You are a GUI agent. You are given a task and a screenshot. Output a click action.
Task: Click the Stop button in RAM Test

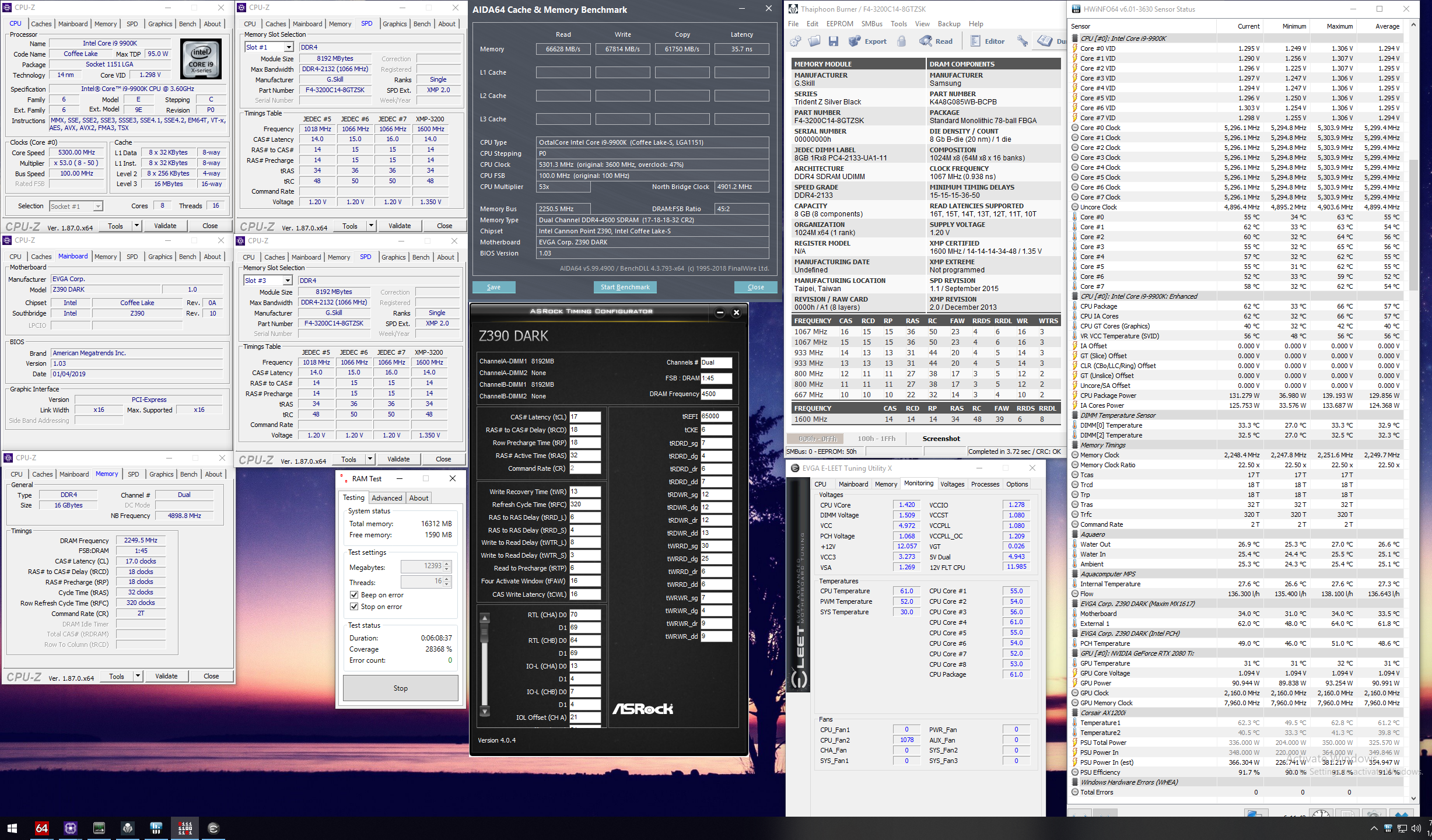coord(400,688)
